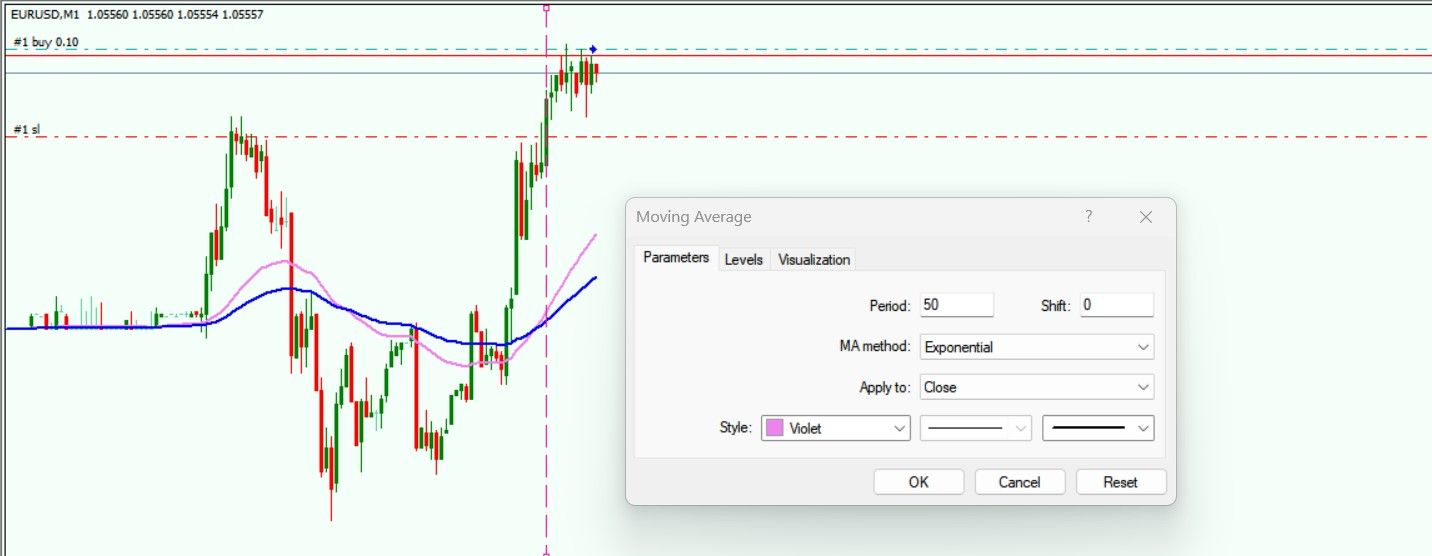This screenshot has height=556, width=1432.
Task: Click the Shift input field
Action: point(1117,305)
